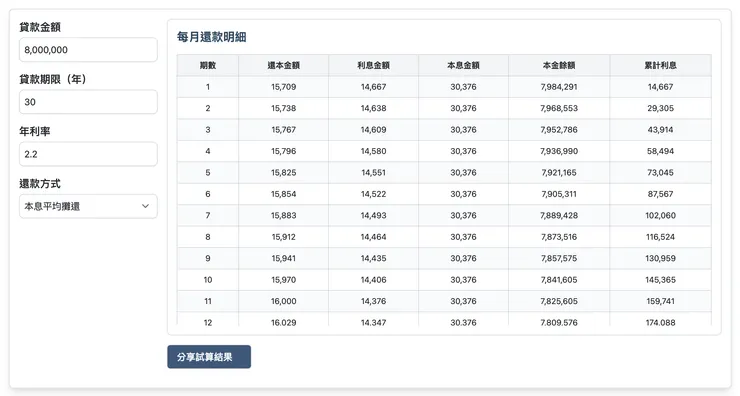Click remaining balance 7,984,291

[x=559, y=87]
